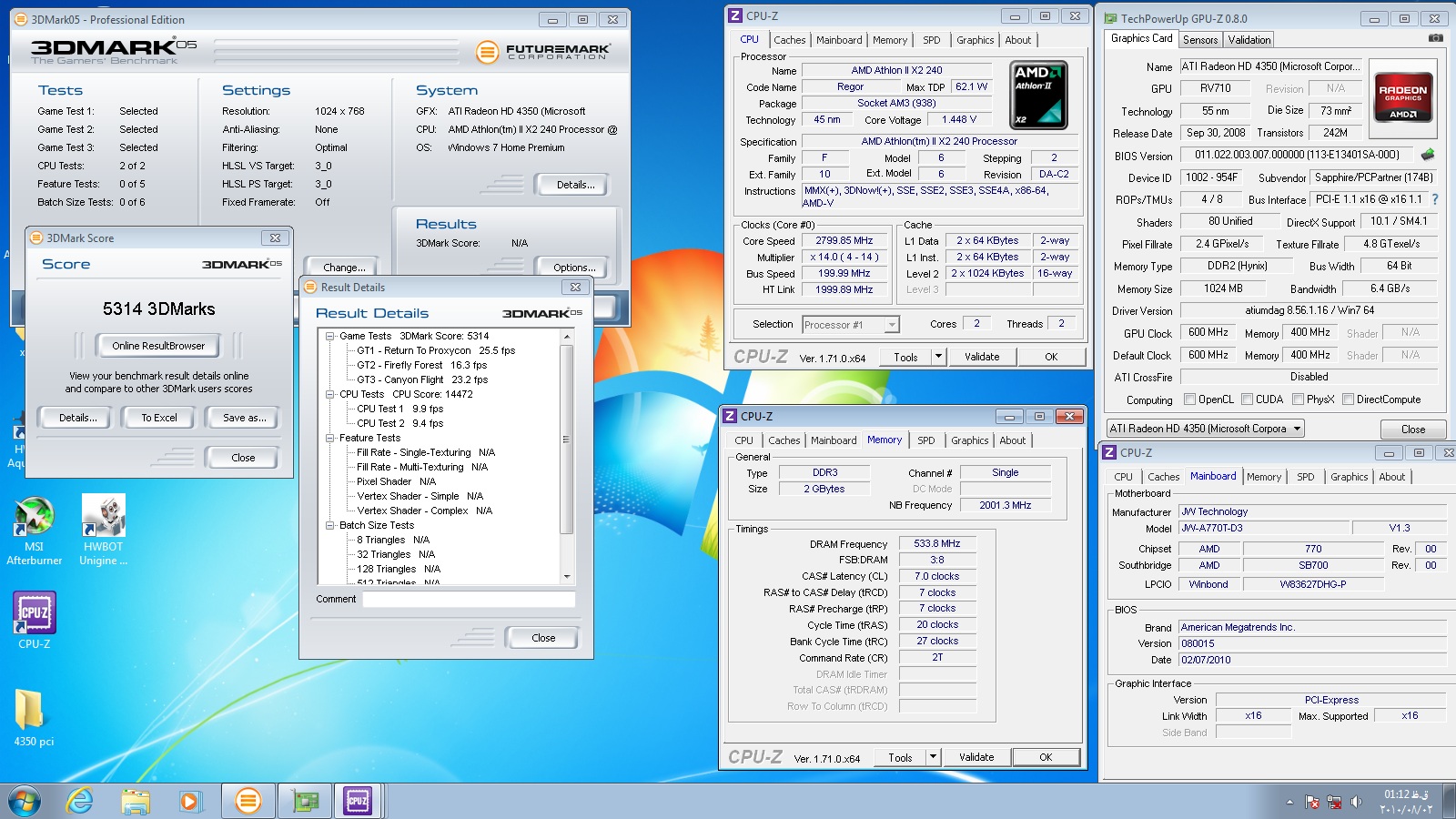The height and width of the screenshot is (819, 1456).
Task: Select 'Fill Rate - Single-Texturing' row
Action: 426,452
